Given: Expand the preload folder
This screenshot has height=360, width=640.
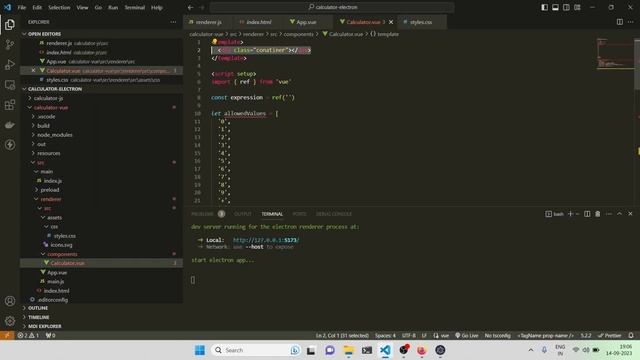Looking at the screenshot, I should coord(50,190).
